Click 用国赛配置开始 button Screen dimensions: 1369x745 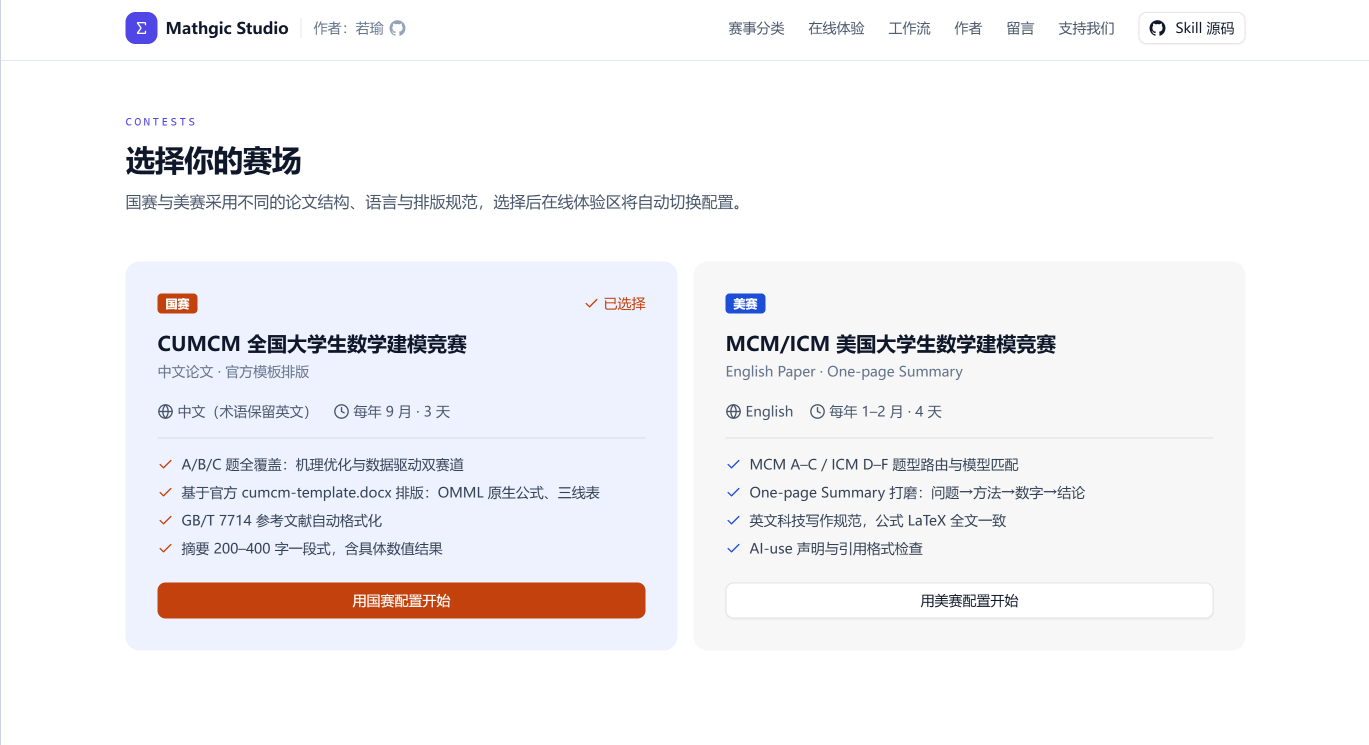point(401,601)
